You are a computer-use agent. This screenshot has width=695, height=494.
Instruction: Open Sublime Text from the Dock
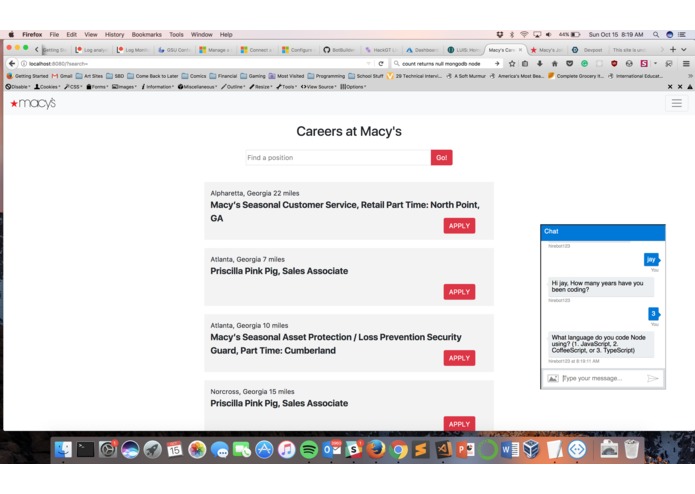coord(421,450)
